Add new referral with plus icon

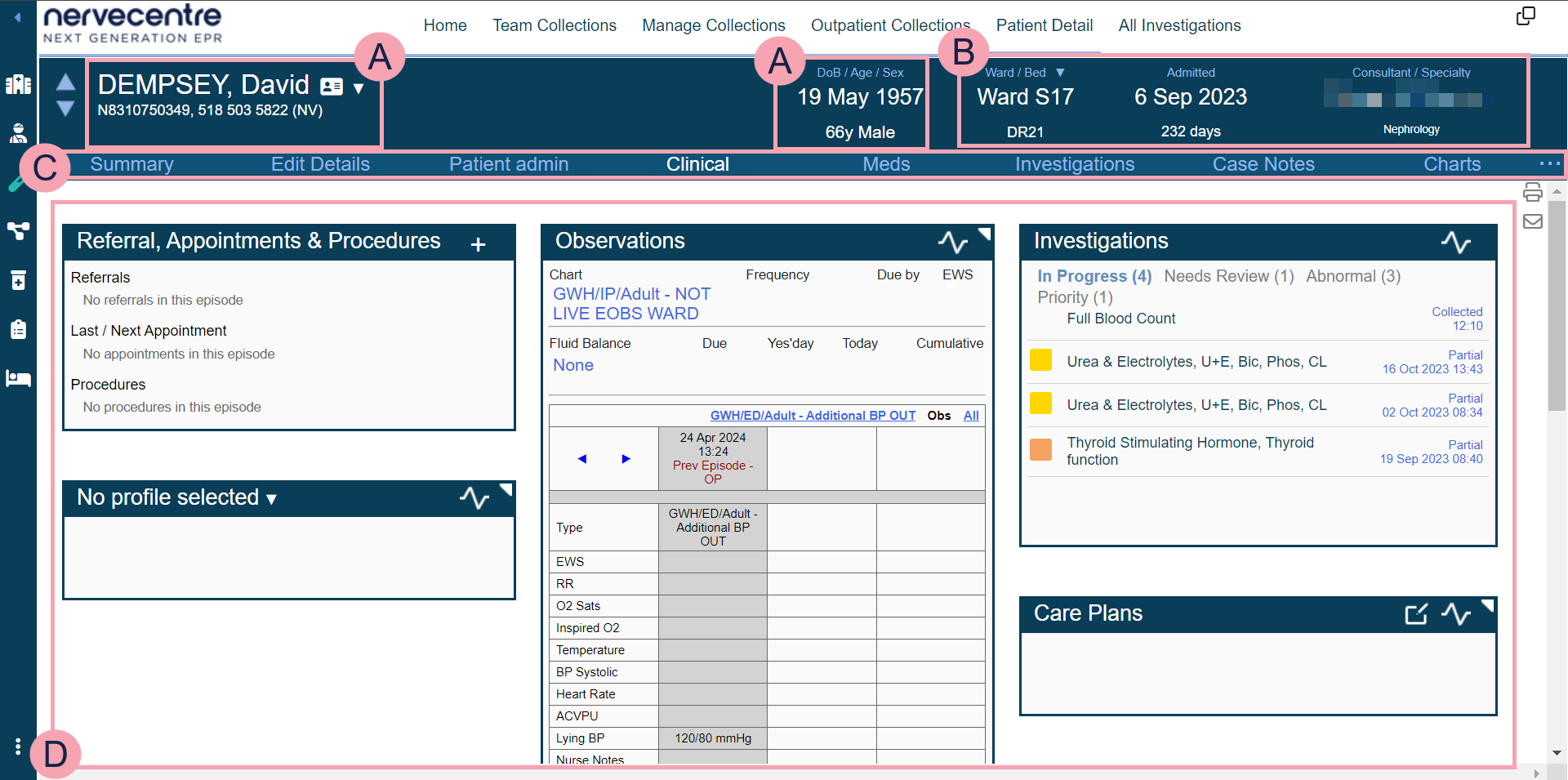pos(479,244)
